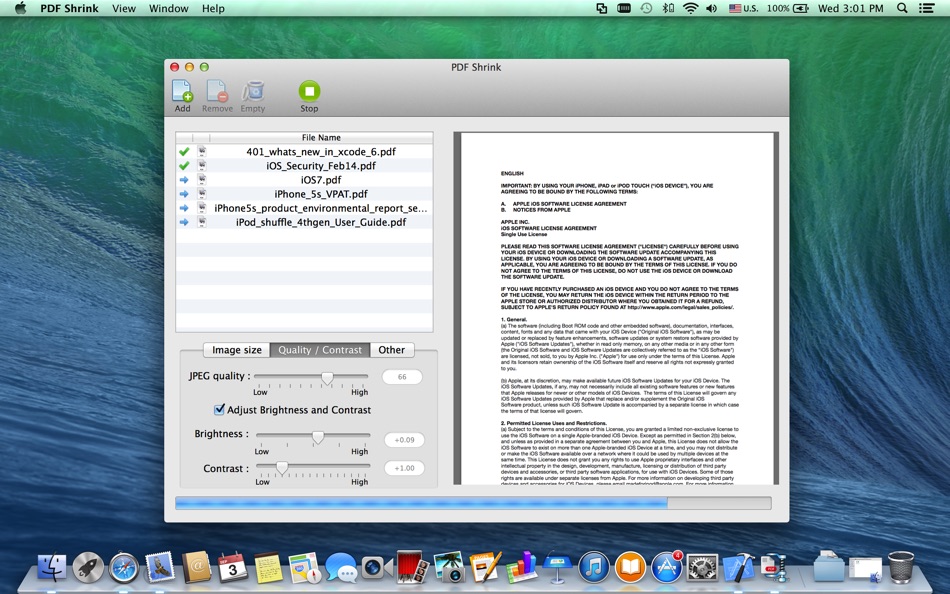
Task: Click the Contrast slider knob
Action: point(282,467)
